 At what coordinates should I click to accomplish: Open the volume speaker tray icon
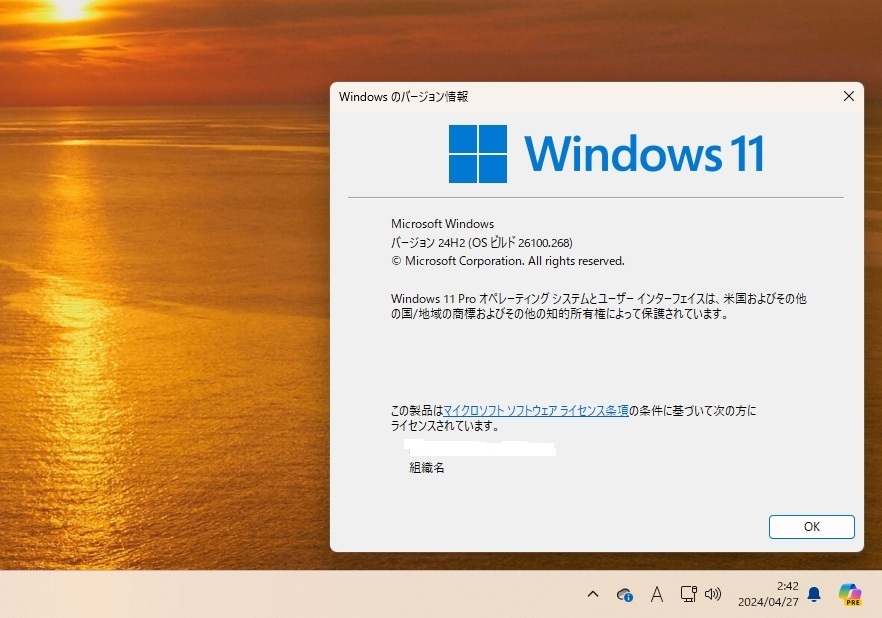tap(713, 594)
